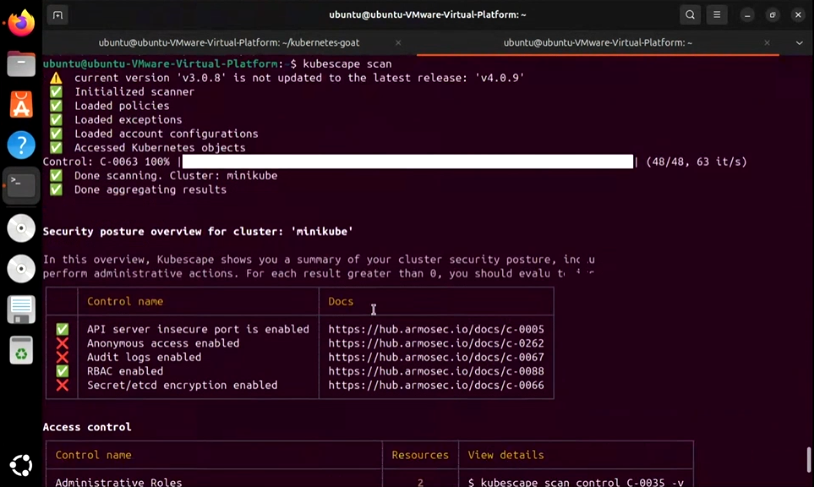Image resolution: width=814 pixels, height=487 pixels.
Task: Open the docs link c-0088
Action: coord(436,371)
